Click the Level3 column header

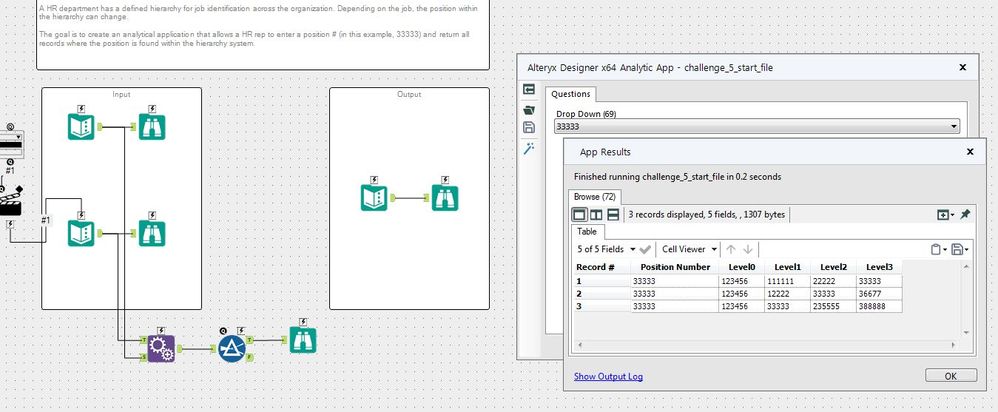[x=879, y=267]
